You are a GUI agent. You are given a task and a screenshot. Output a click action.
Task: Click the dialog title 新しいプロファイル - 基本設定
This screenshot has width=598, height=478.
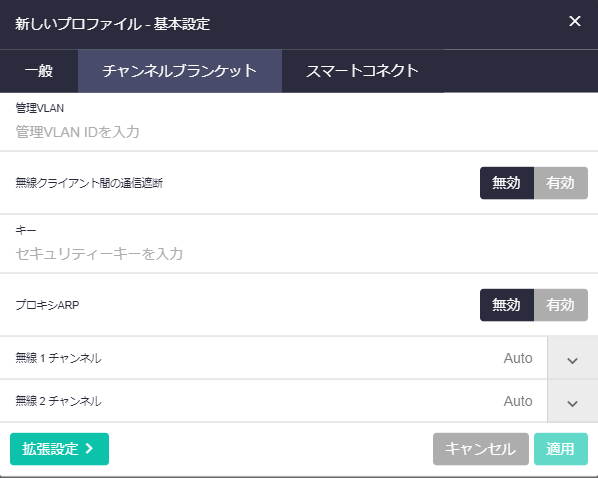click(x=113, y=24)
